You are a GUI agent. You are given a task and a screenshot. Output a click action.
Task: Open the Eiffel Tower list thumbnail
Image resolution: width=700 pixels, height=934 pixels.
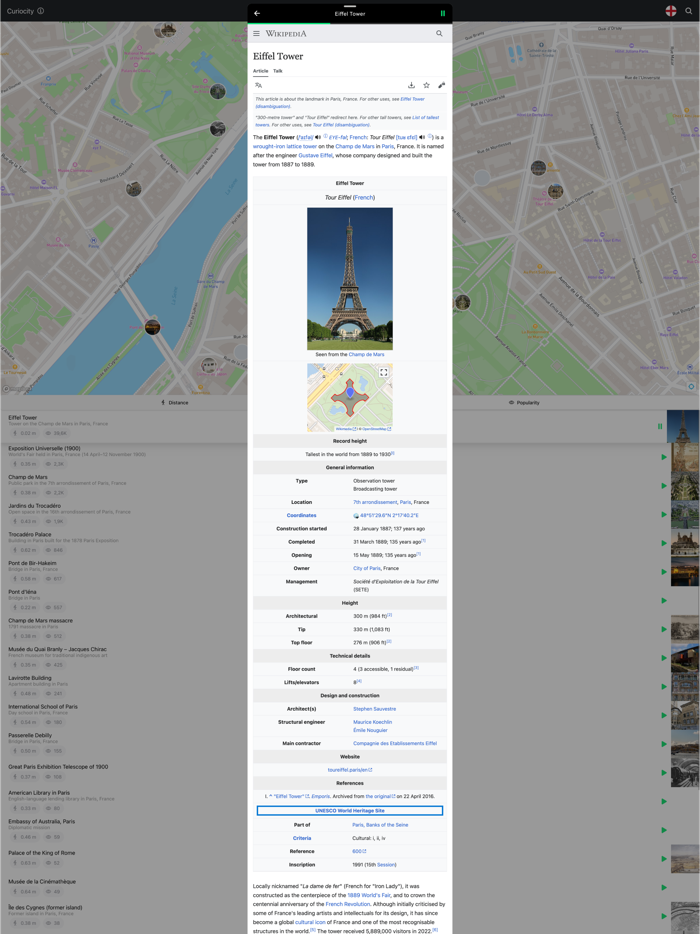683,426
